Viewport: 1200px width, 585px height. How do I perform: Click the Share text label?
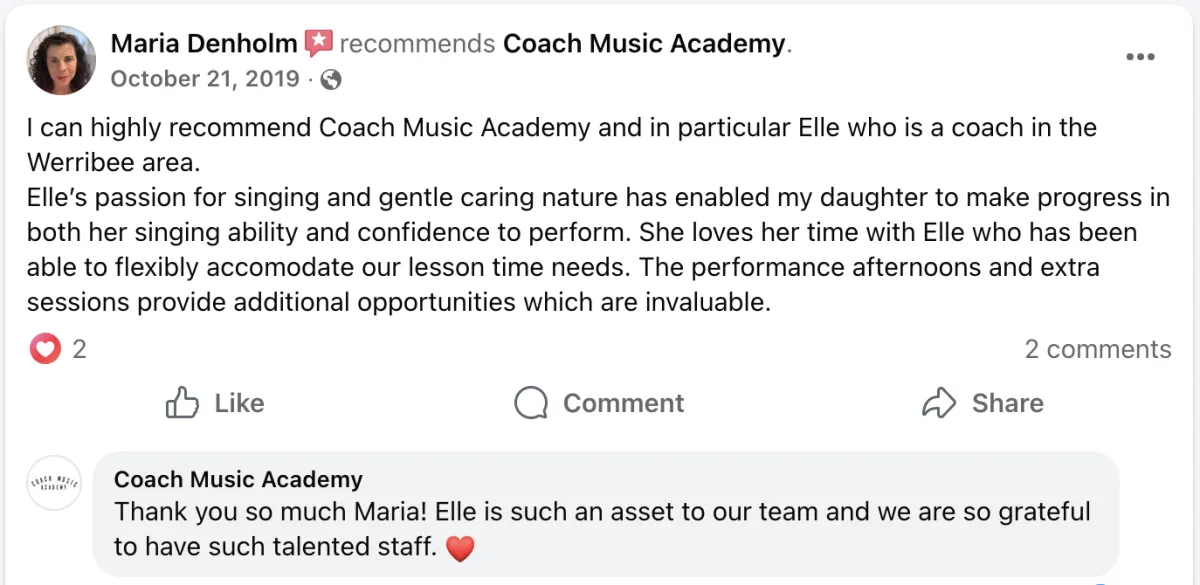1007,403
